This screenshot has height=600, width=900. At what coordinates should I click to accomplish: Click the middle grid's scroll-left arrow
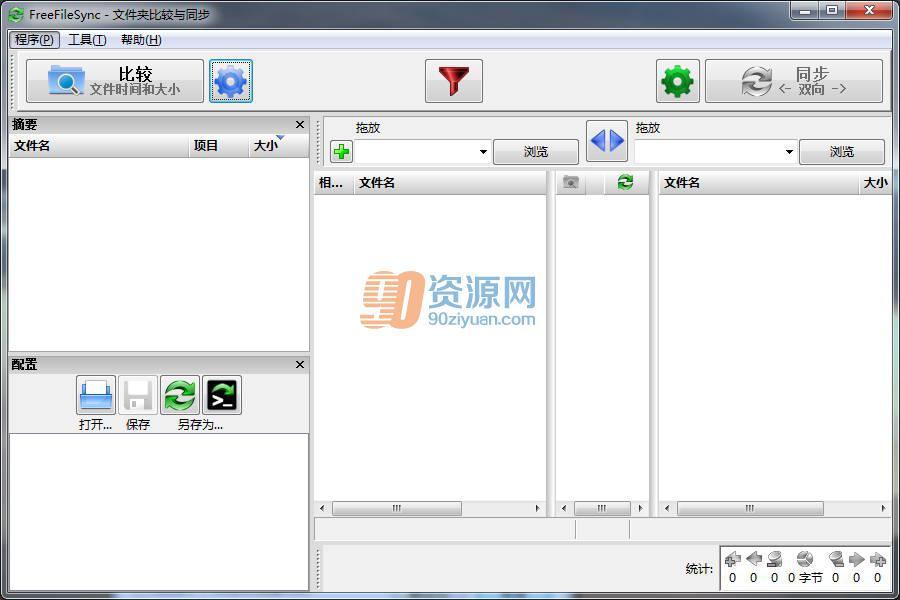(x=564, y=508)
